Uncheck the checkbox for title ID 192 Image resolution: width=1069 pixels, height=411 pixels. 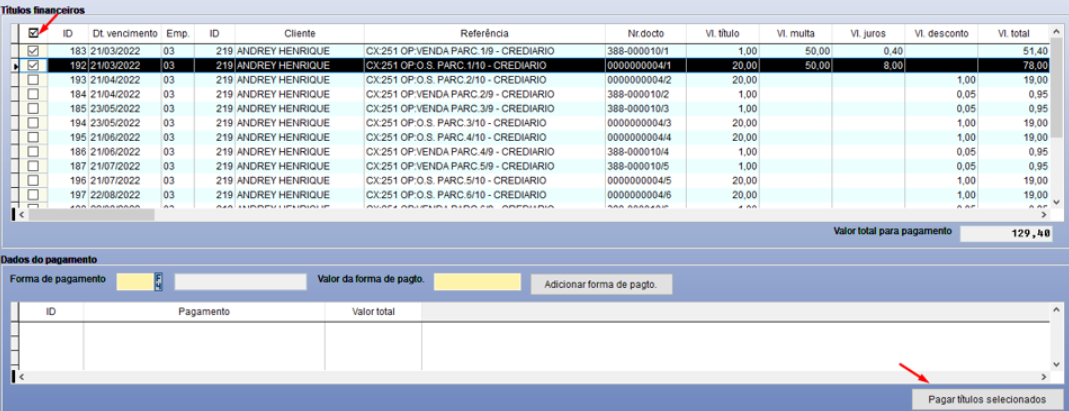click(34, 65)
